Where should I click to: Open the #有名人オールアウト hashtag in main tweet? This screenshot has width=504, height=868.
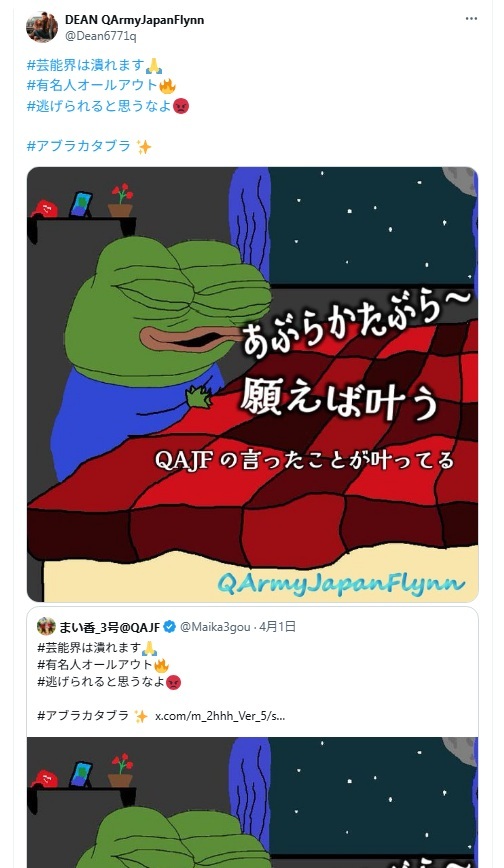tap(92, 85)
